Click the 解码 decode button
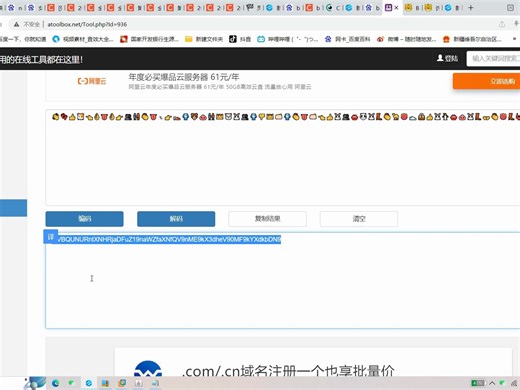520x390 pixels. click(176, 219)
